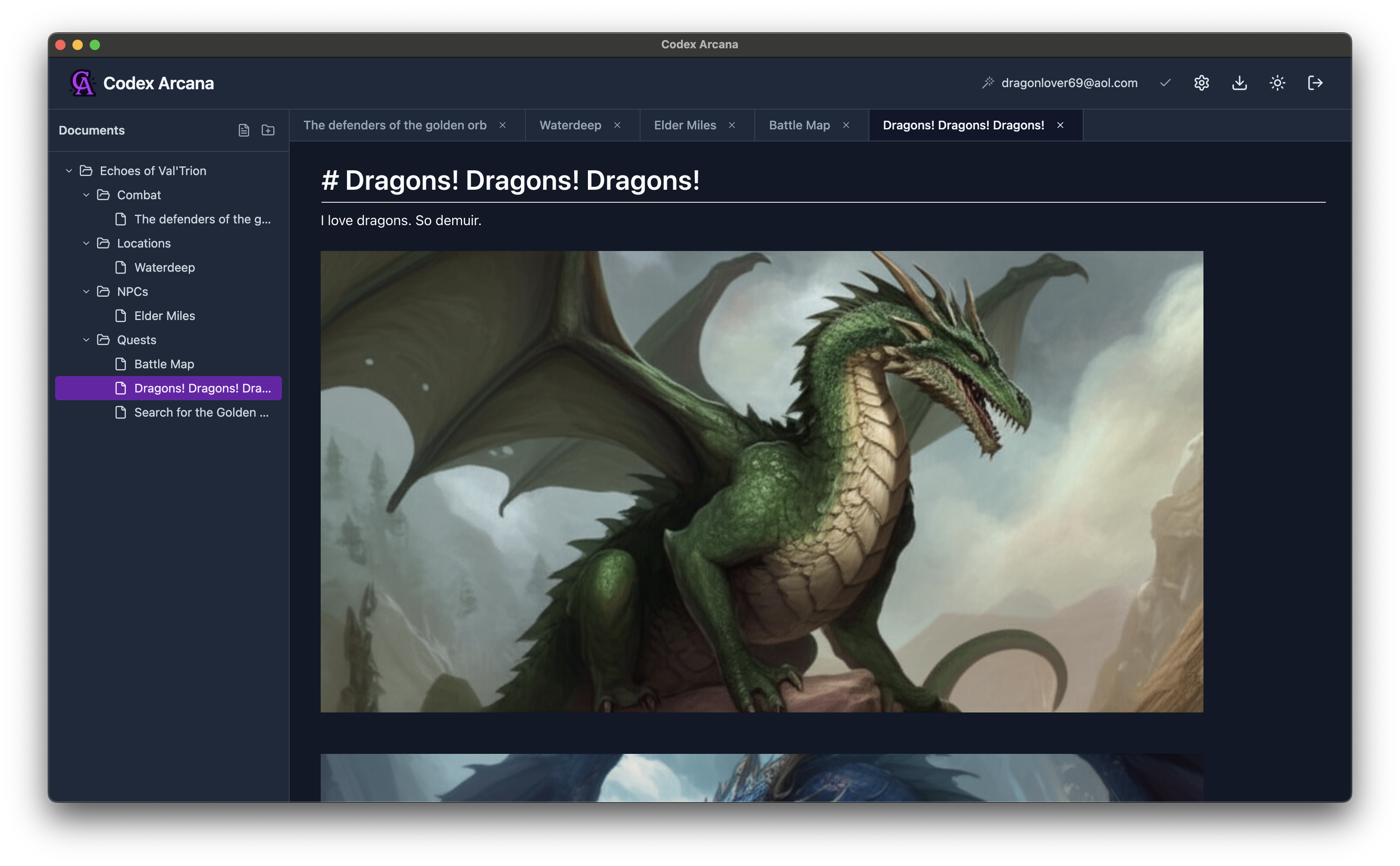Image resolution: width=1400 pixels, height=866 pixels.
Task: Click the magic wand icon beside the email
Action: pyautogui.click(x=988, y=82)
